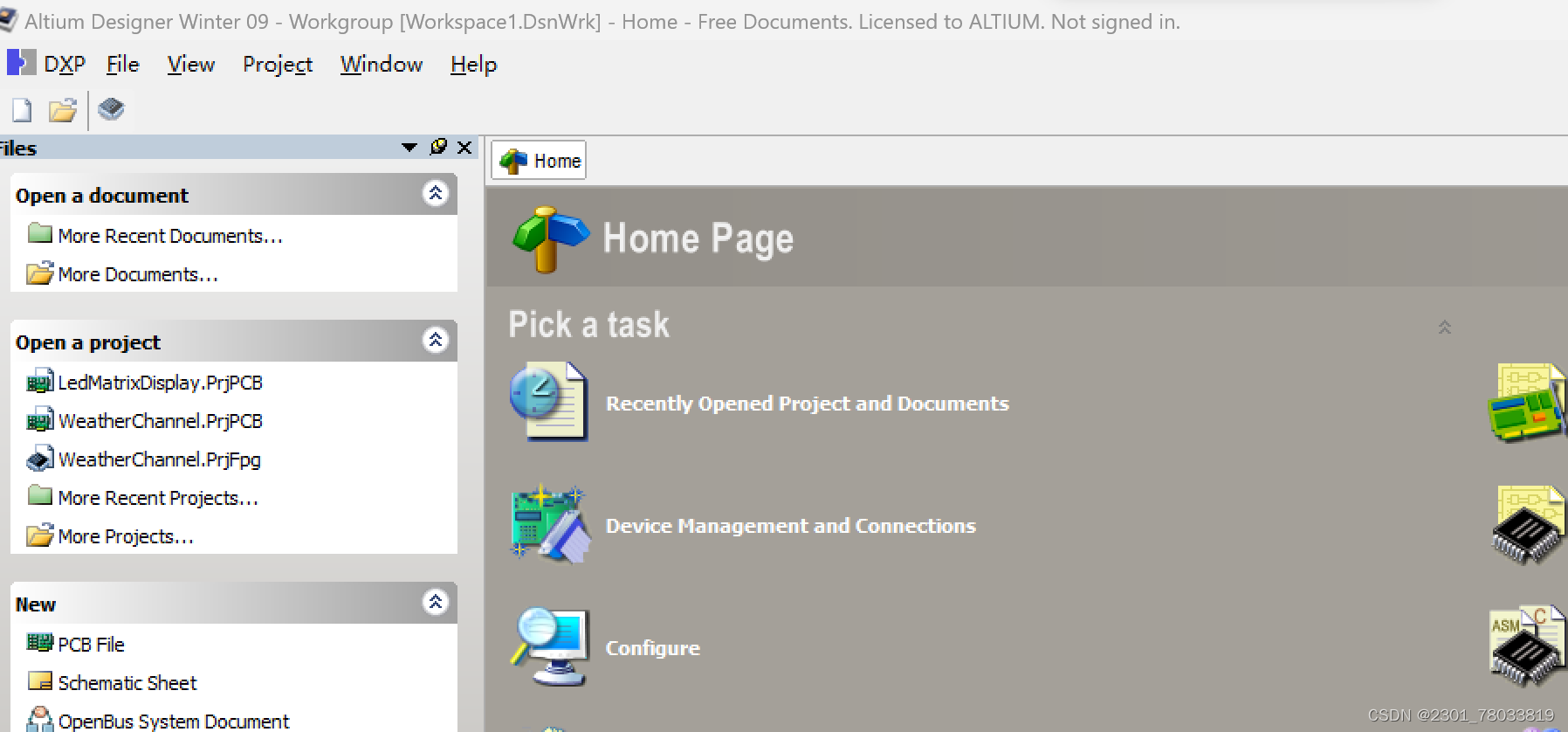Click the More Recent Projects folder icon
This screenshot has width=1568, height=732.
(x=40, y=495)
